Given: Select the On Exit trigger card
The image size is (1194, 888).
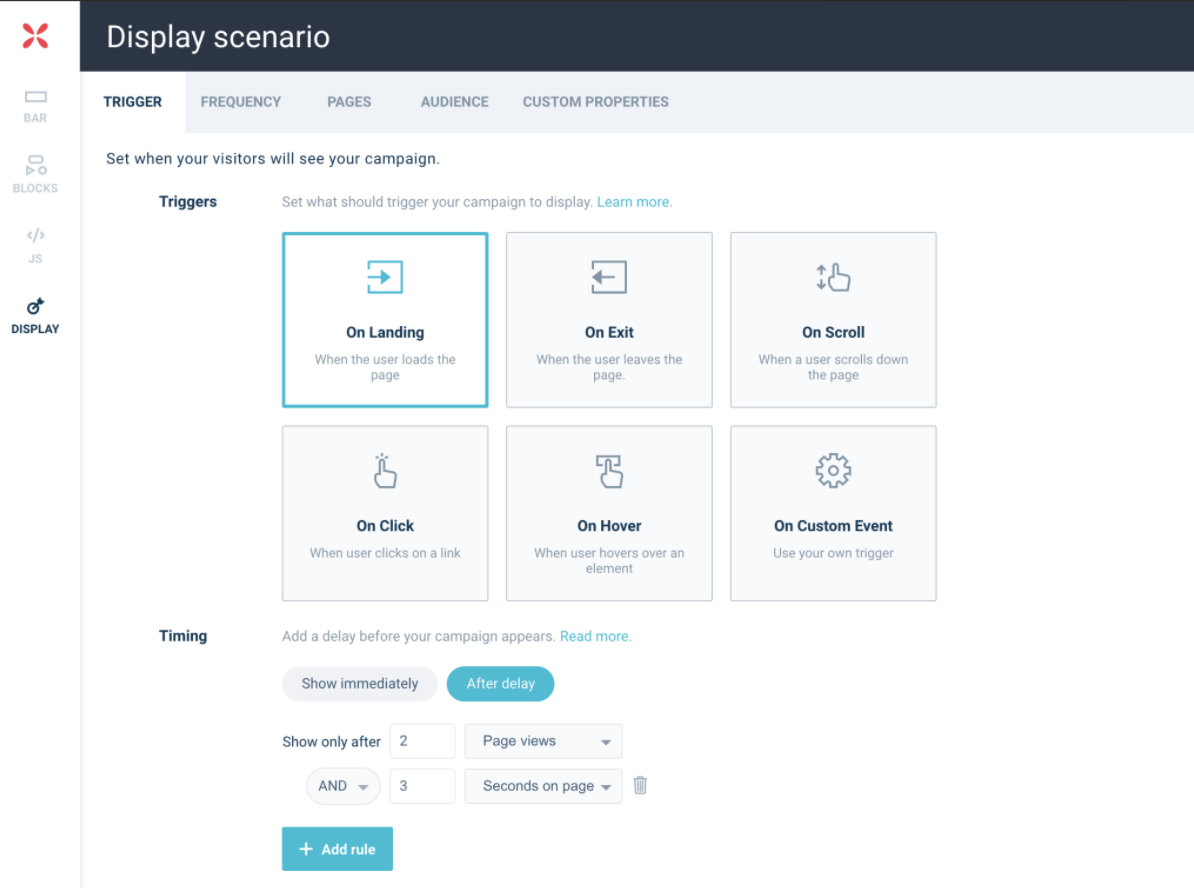Looking at the screenshot, I should [609, 320].
